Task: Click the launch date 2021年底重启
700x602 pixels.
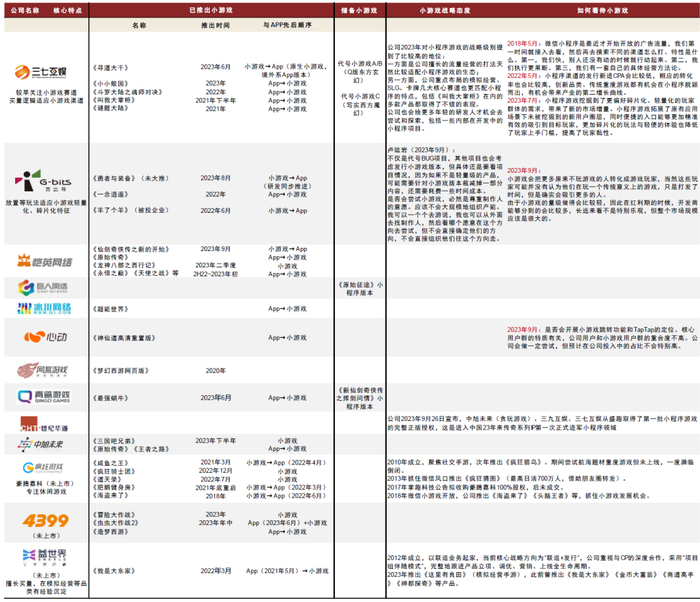Action: pos(215,488)
